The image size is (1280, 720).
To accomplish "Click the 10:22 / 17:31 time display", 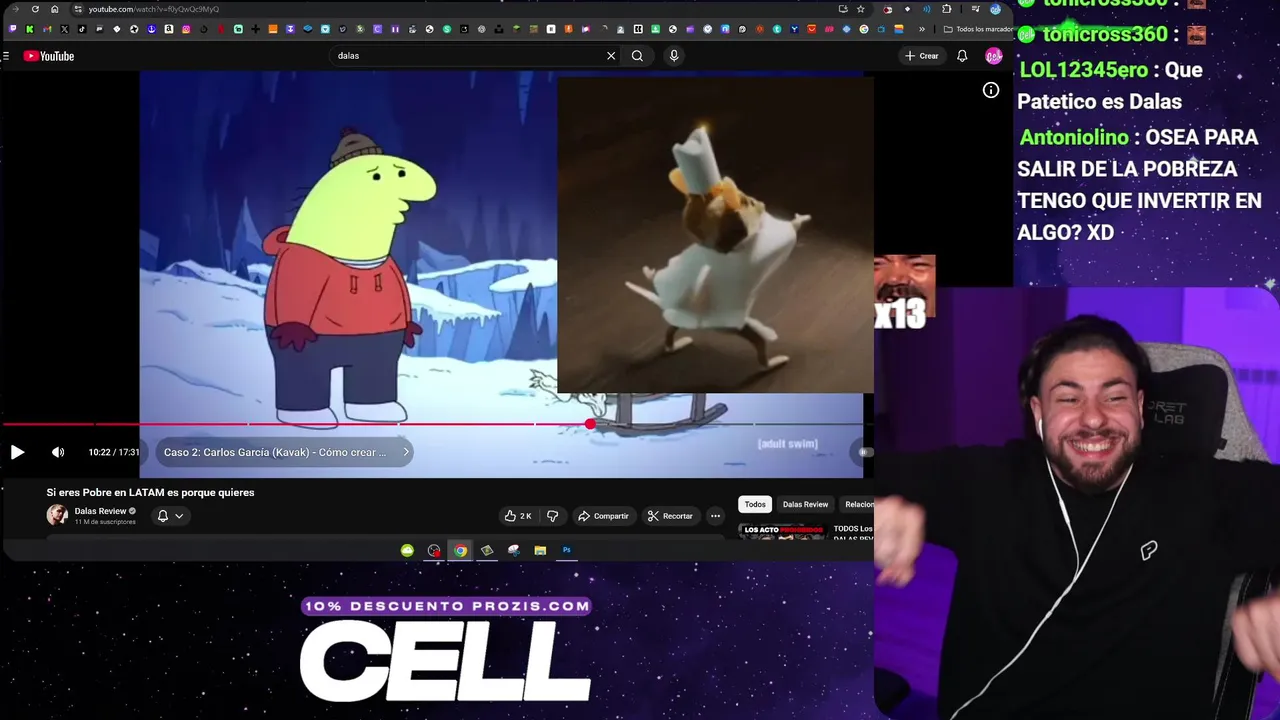I will [114, 452].
